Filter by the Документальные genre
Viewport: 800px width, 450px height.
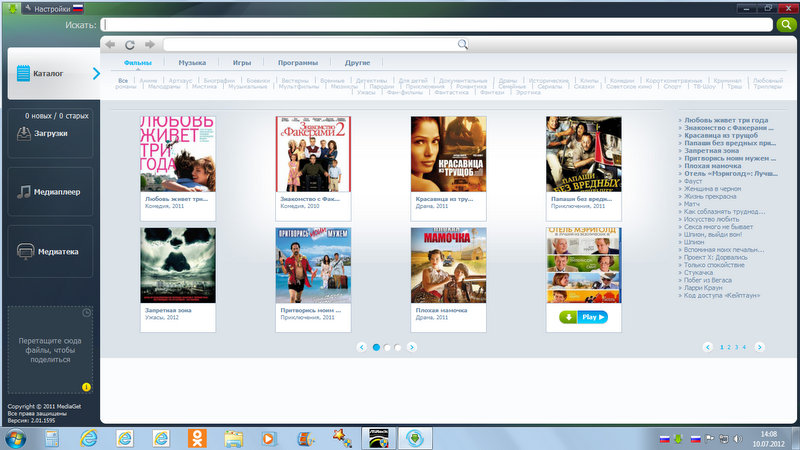point(463,81)
